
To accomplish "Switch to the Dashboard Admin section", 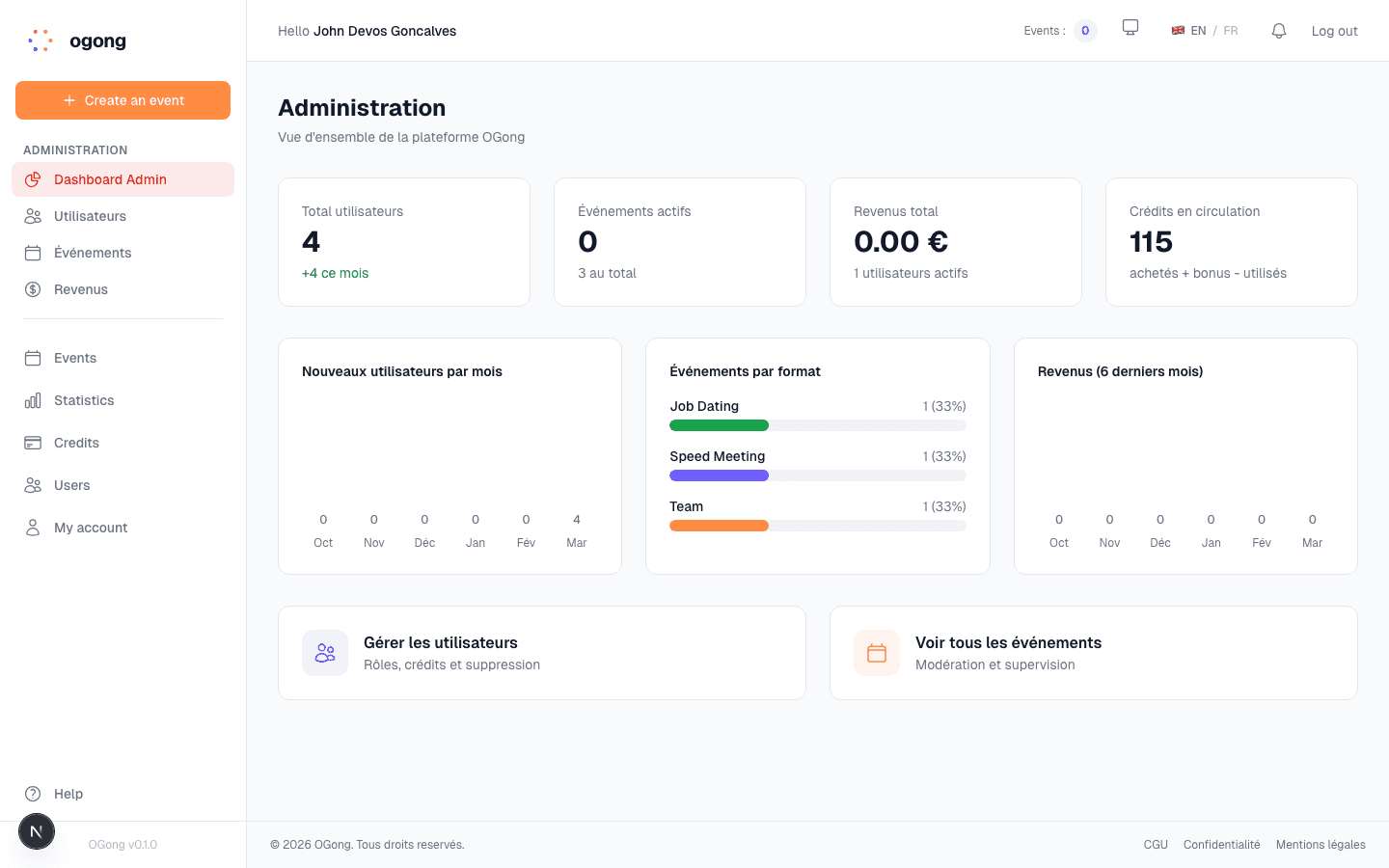I will (111, 179).
